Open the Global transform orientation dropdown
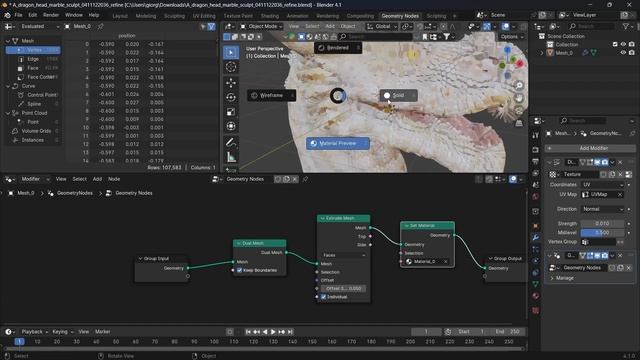Viewport: 640px width, 360px height. pos(382,27)
